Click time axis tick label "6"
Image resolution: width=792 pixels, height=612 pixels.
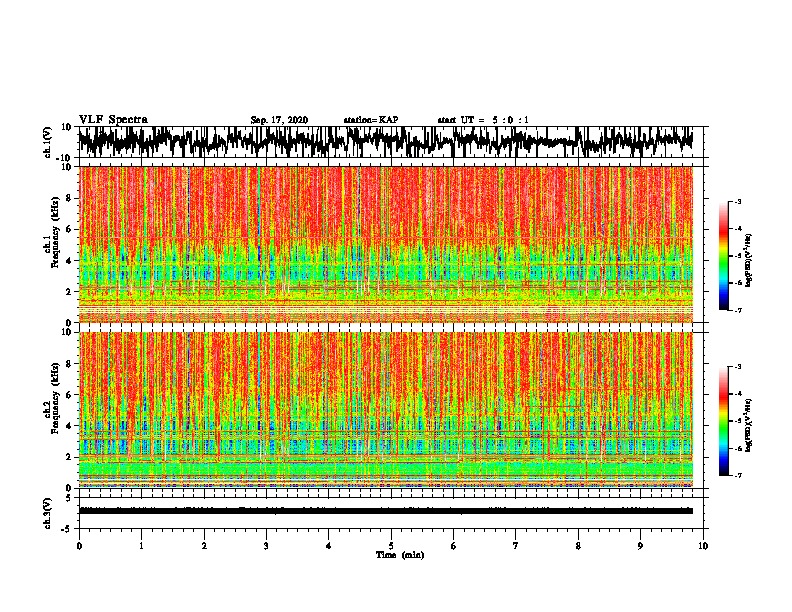454,546
